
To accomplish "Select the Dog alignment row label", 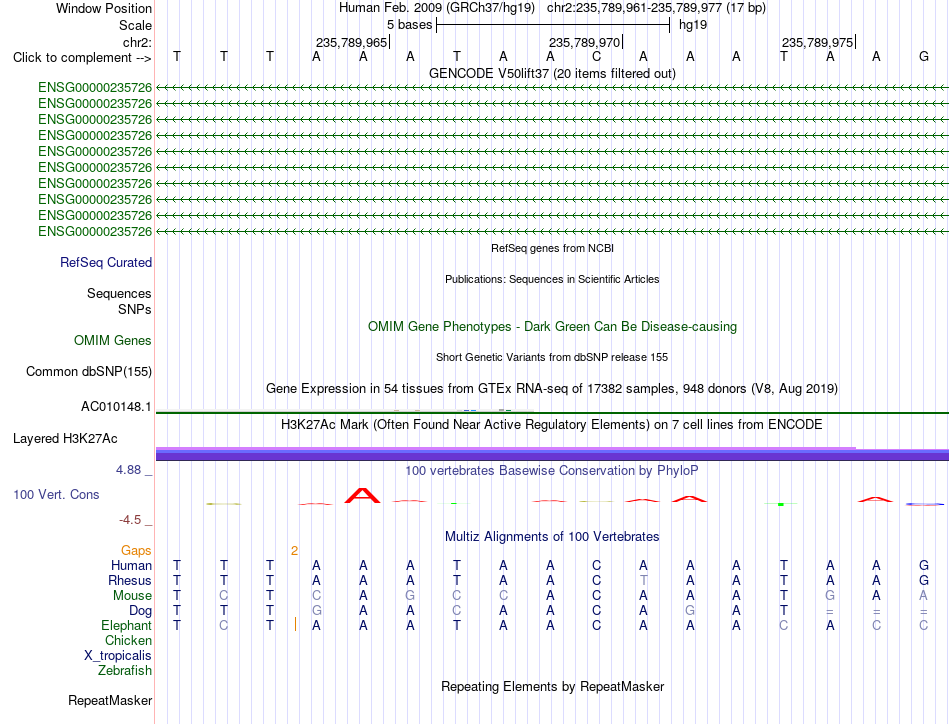I will click(140, 610).
